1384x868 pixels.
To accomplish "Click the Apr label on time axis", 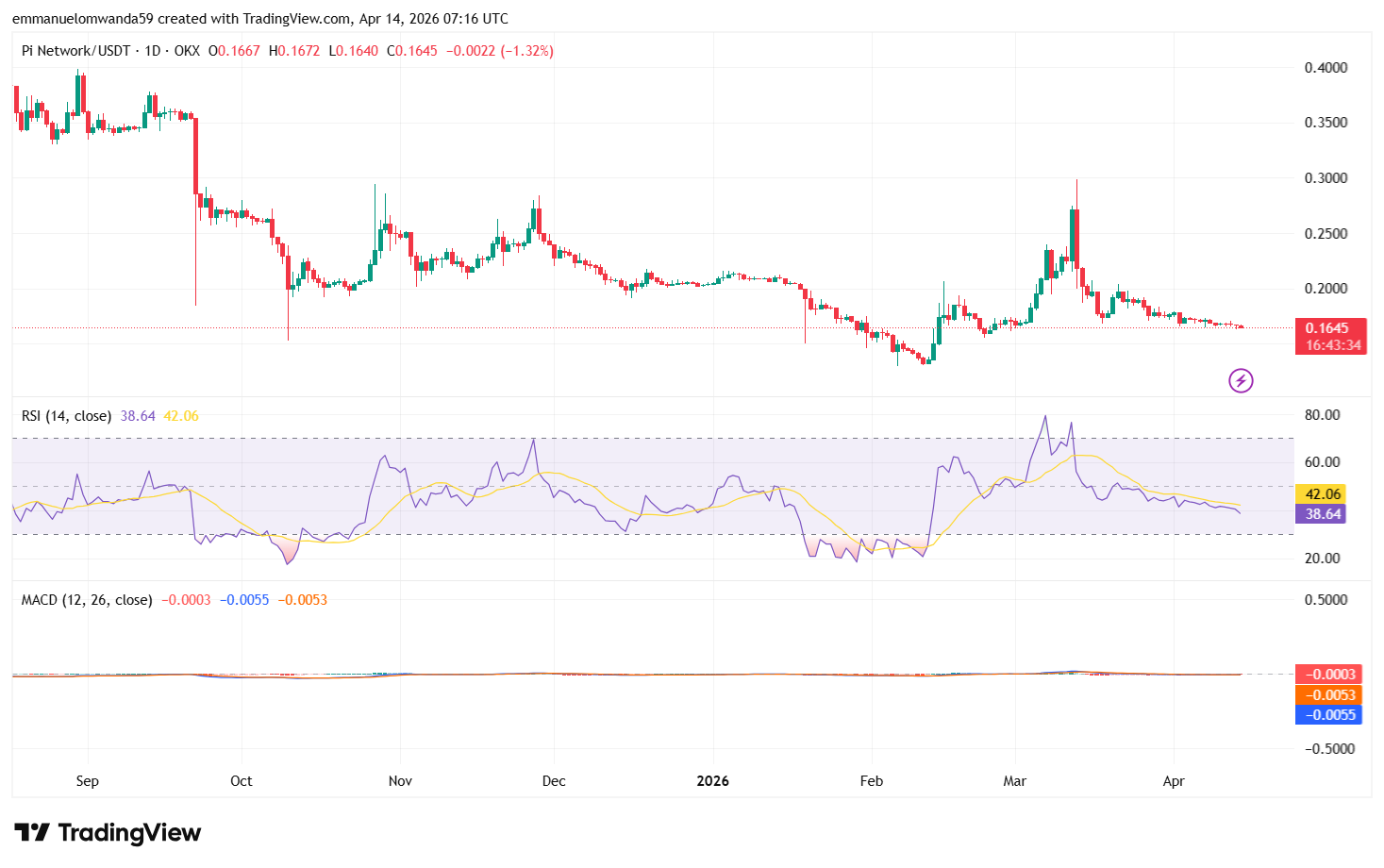I will 1174,781.
